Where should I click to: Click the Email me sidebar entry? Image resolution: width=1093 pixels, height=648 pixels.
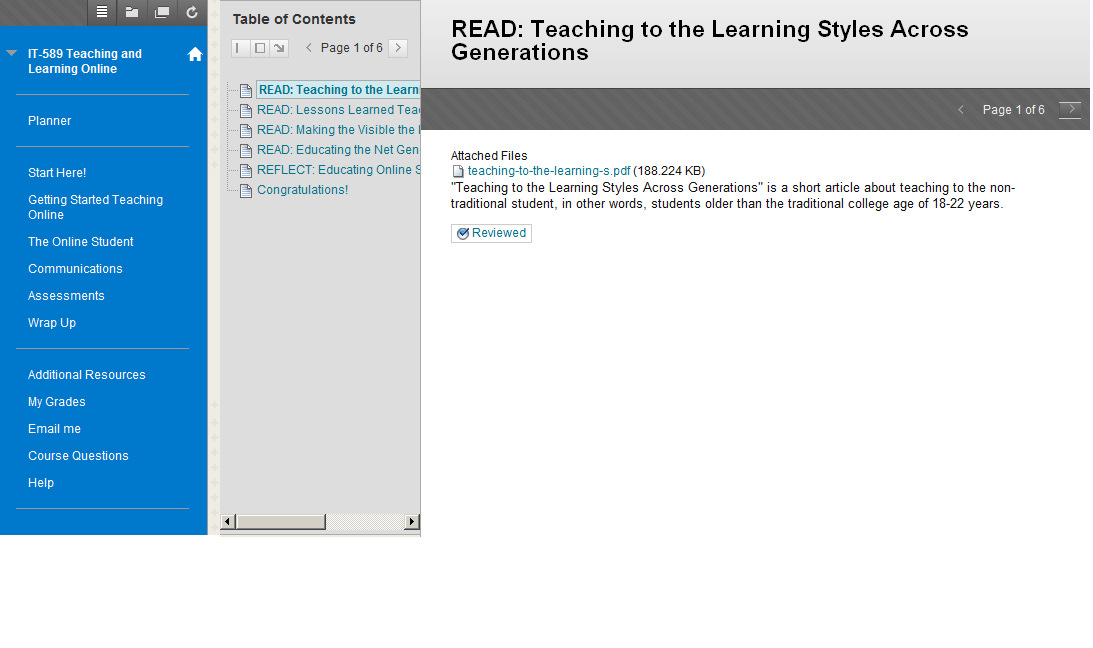tap(54, 428)
